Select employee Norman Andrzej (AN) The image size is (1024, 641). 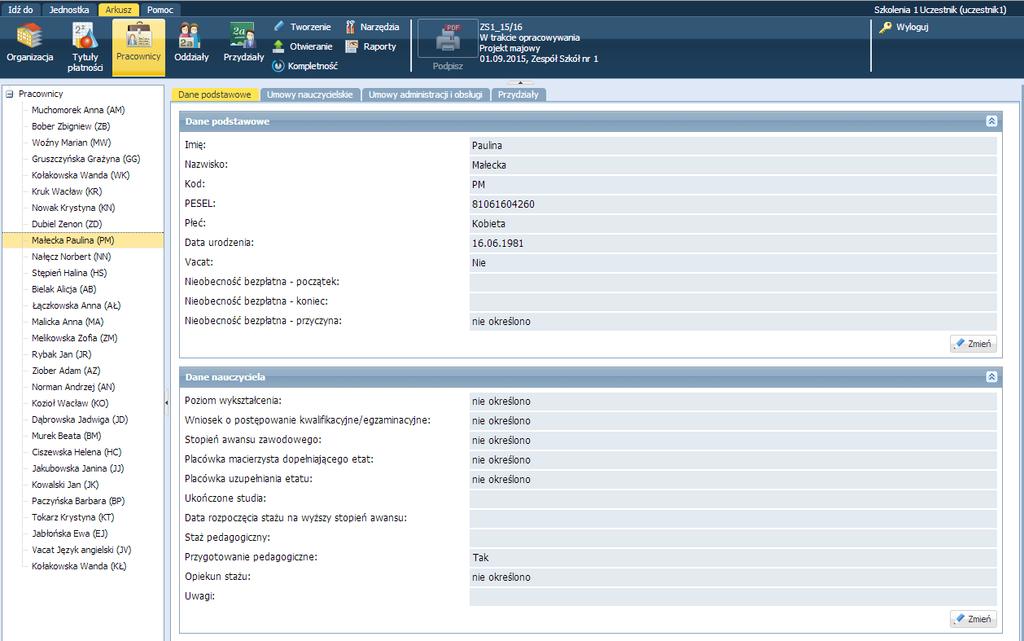(73, 388)
